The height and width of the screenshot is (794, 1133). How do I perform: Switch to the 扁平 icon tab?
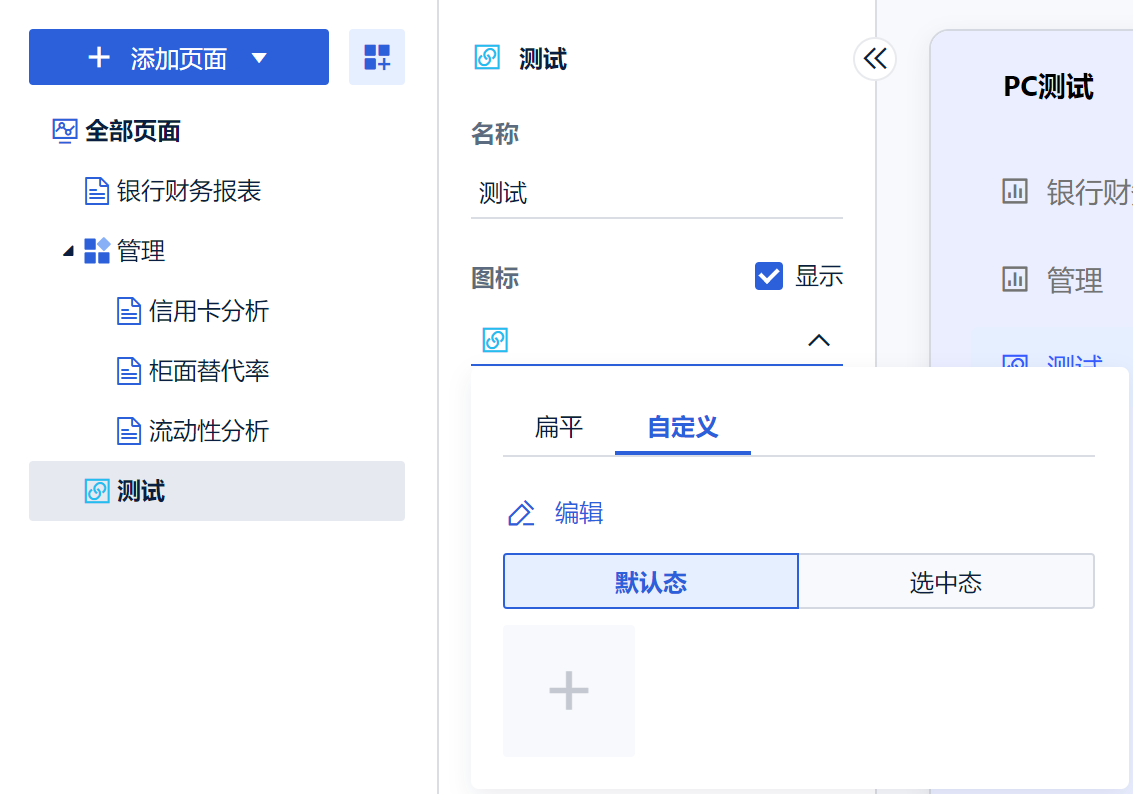[559, 428]
